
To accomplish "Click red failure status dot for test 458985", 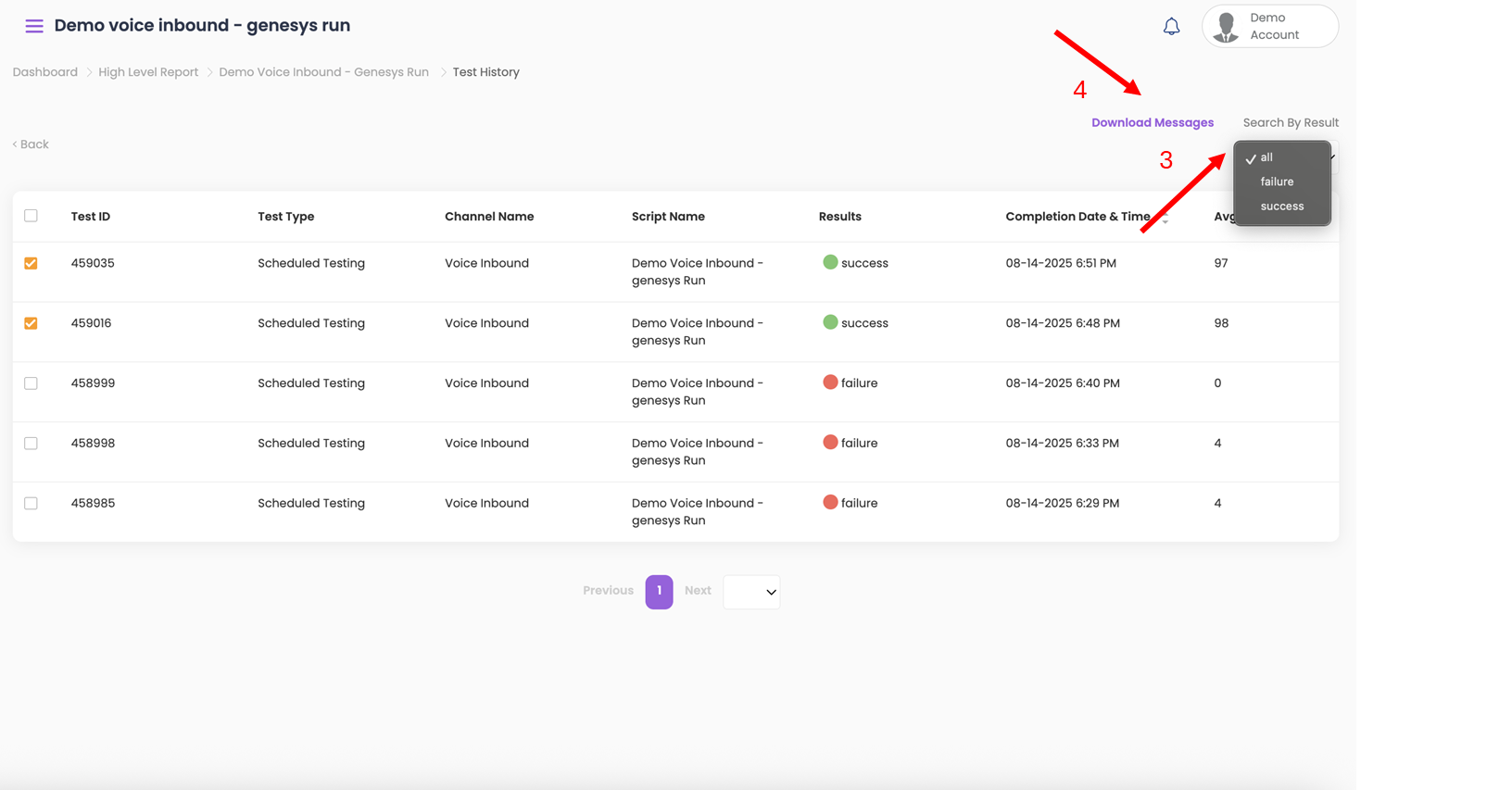I will 830,502.
